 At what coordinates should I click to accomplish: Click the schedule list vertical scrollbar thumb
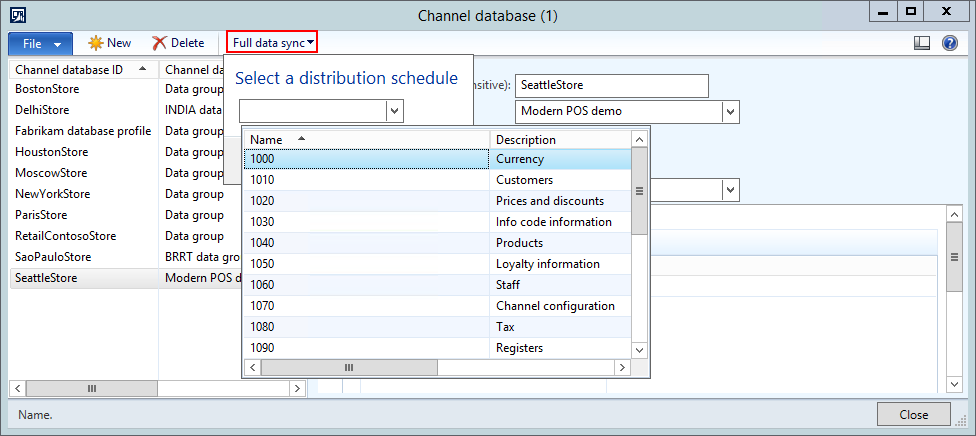tap(639, 192)
